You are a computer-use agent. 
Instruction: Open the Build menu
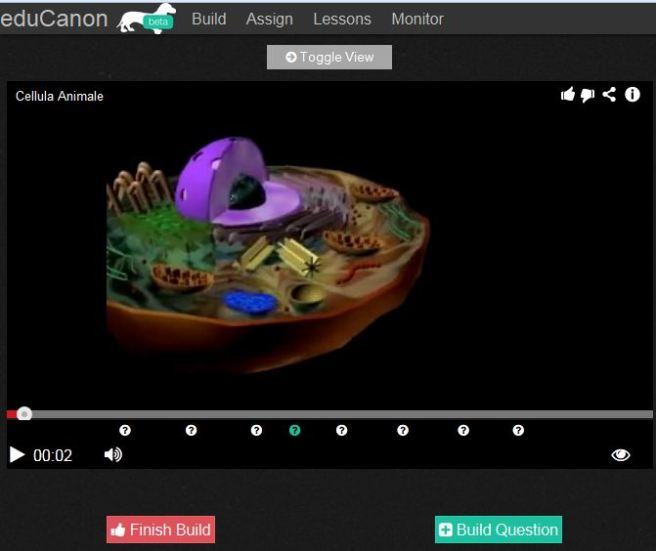[209, 19]
